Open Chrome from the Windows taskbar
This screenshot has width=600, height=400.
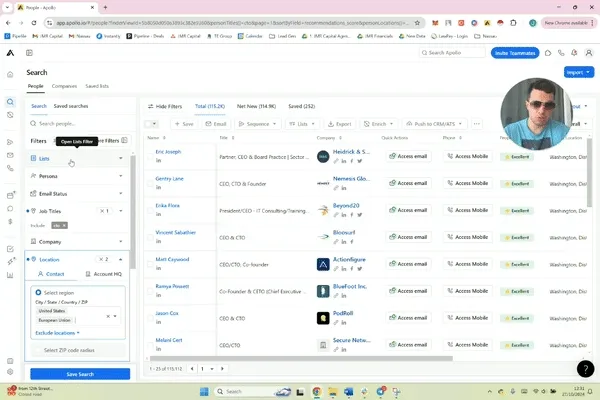316,391
